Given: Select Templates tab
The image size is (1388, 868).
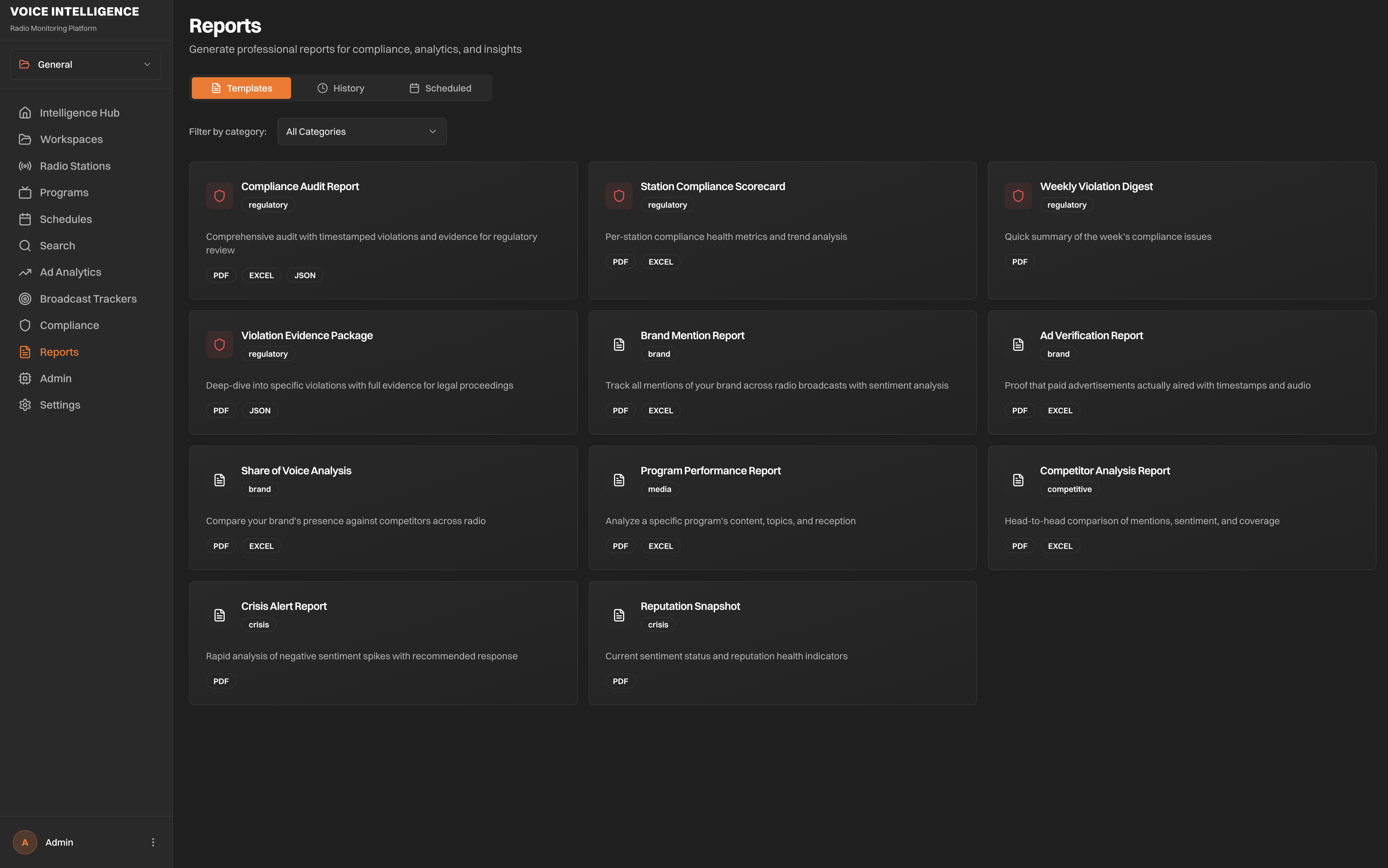Looking at the screenshot, I should [241, 88].
